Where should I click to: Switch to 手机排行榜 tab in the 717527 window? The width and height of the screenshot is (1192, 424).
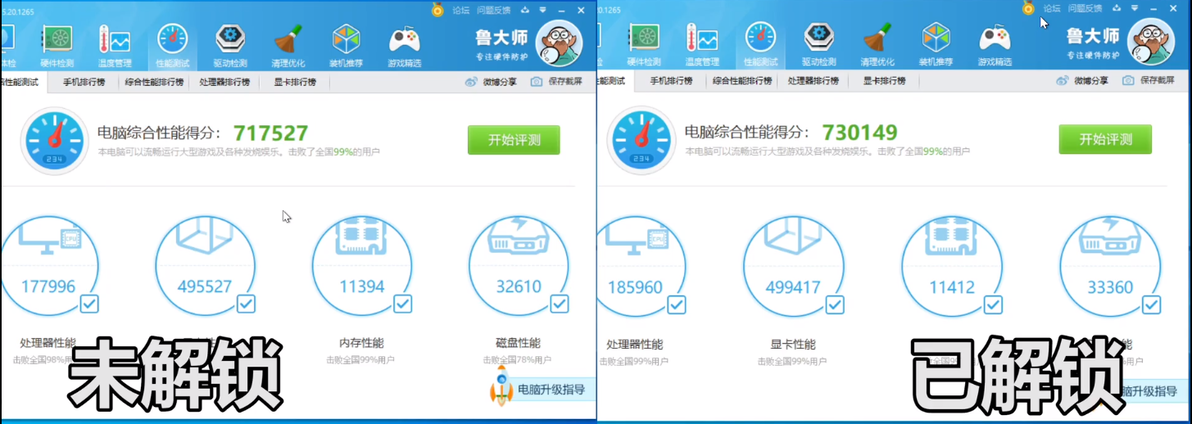coord(84,82)
